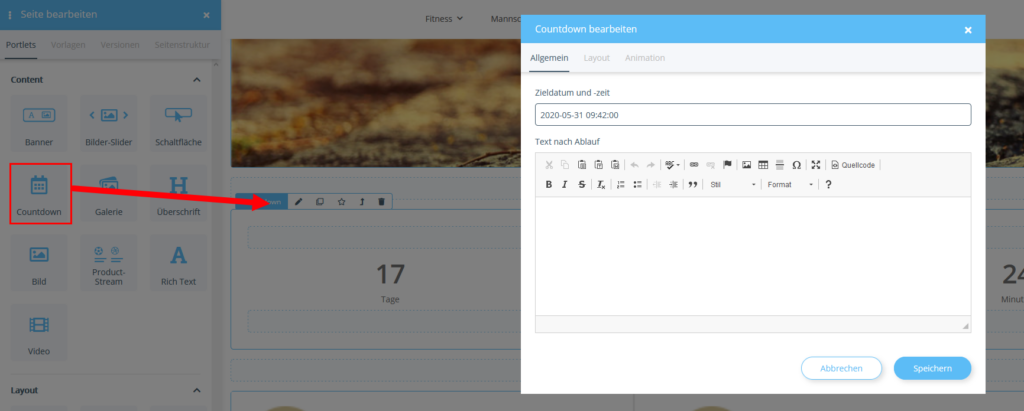The height and width of the screenshot is (411, 1024).
Task: Click inside the Text nach Ablauf editor
Action: [x=752, y=255]
